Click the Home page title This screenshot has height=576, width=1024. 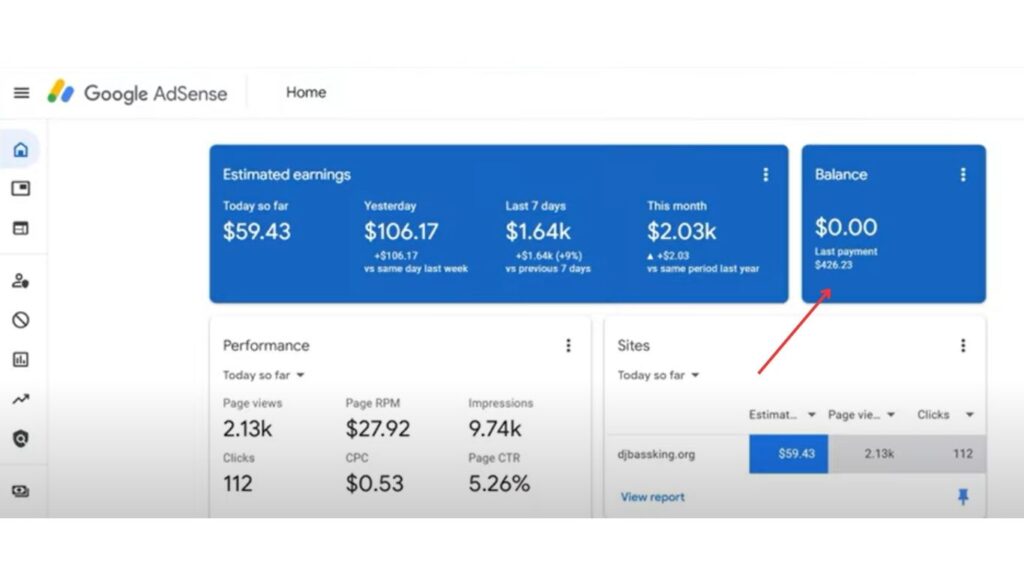click(306, 93)
